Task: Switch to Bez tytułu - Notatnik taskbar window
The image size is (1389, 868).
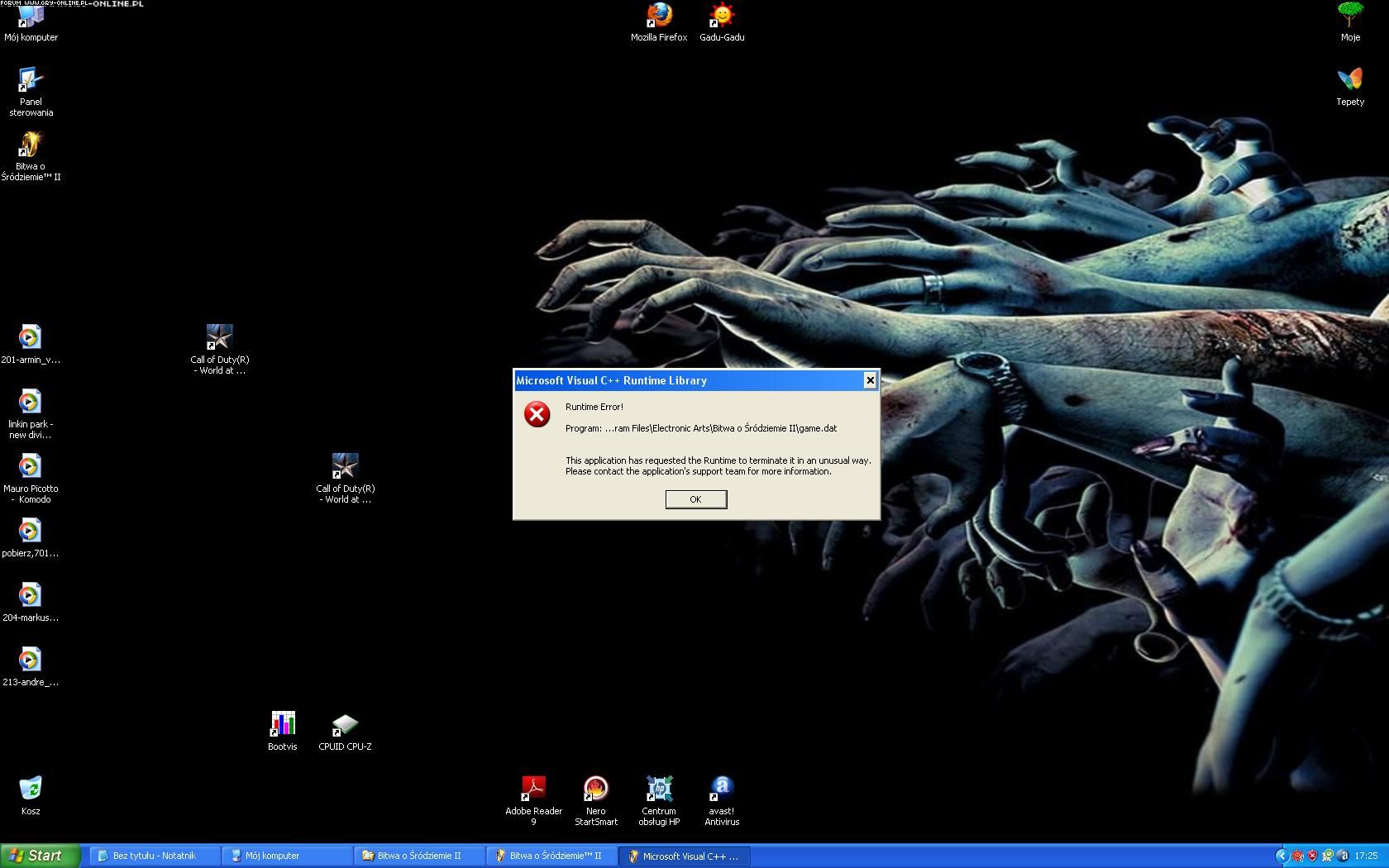Action: click(154, 856)
